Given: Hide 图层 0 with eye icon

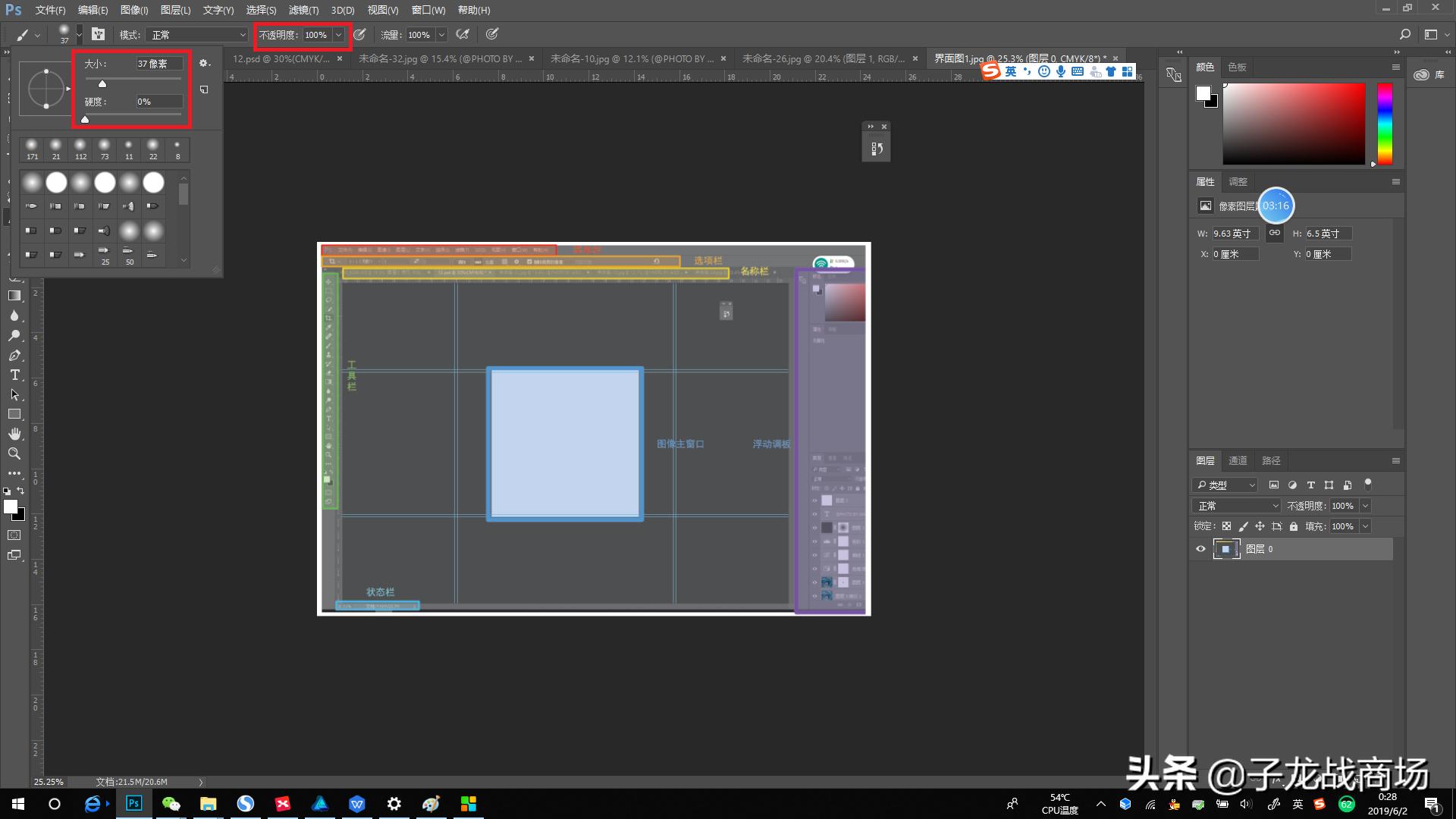Looking at the screenshot, I should pos(1200,549).
